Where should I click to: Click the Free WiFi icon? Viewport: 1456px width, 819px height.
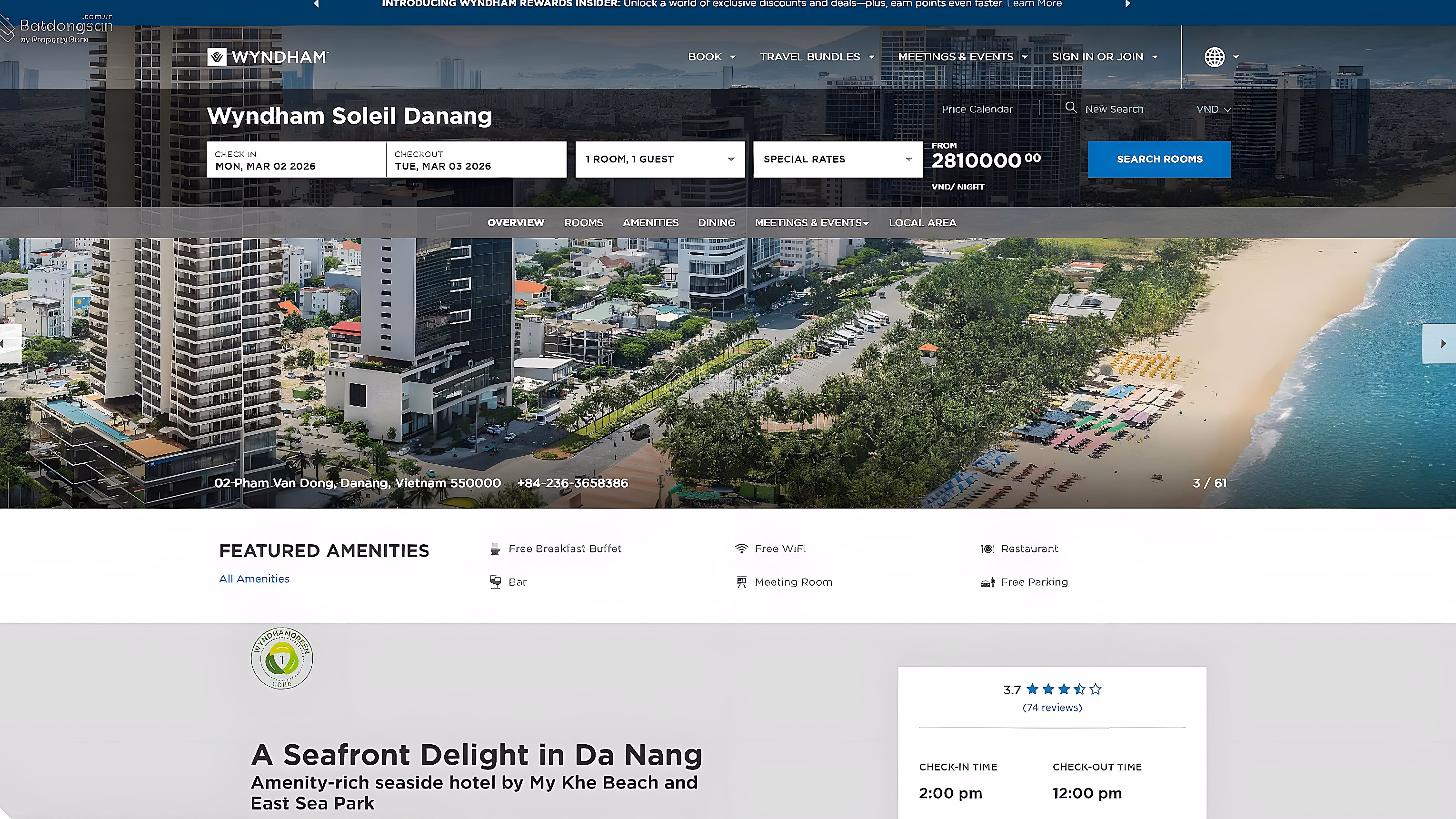point(741,548)
